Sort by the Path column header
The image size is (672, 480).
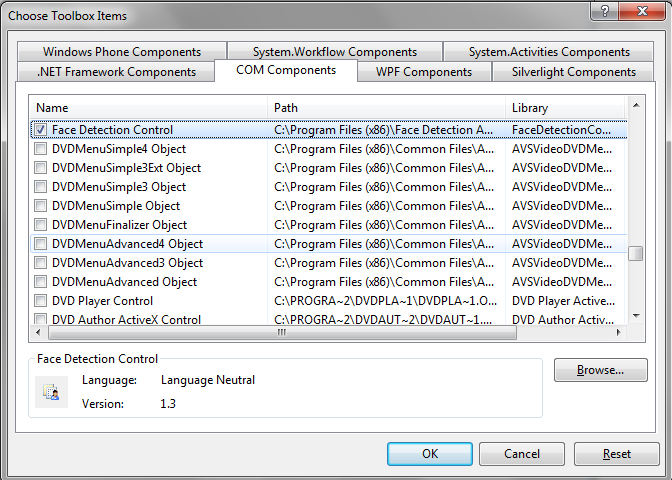point(387,107)
